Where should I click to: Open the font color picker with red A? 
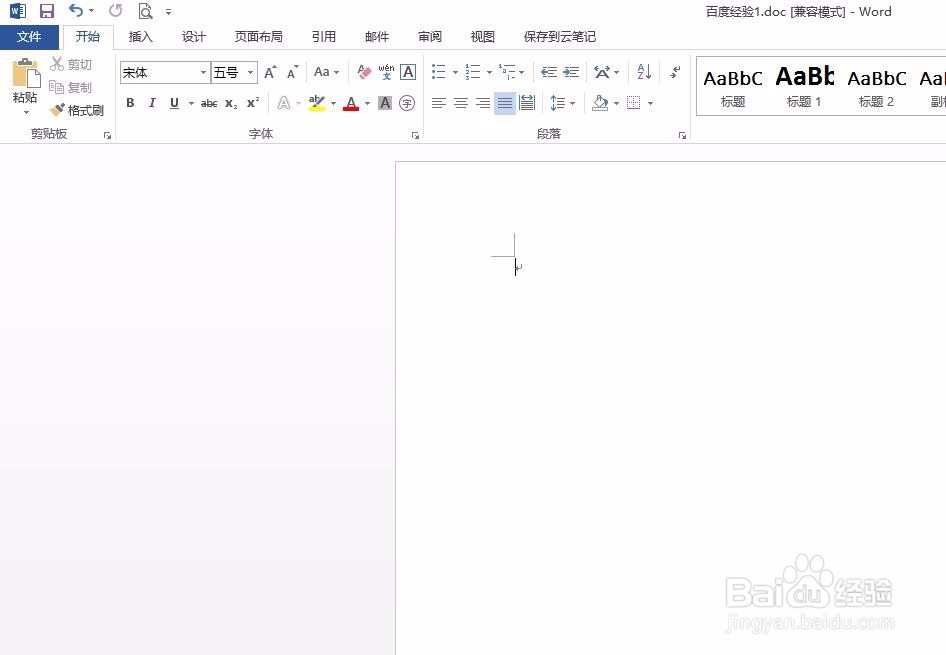point(351,103)
